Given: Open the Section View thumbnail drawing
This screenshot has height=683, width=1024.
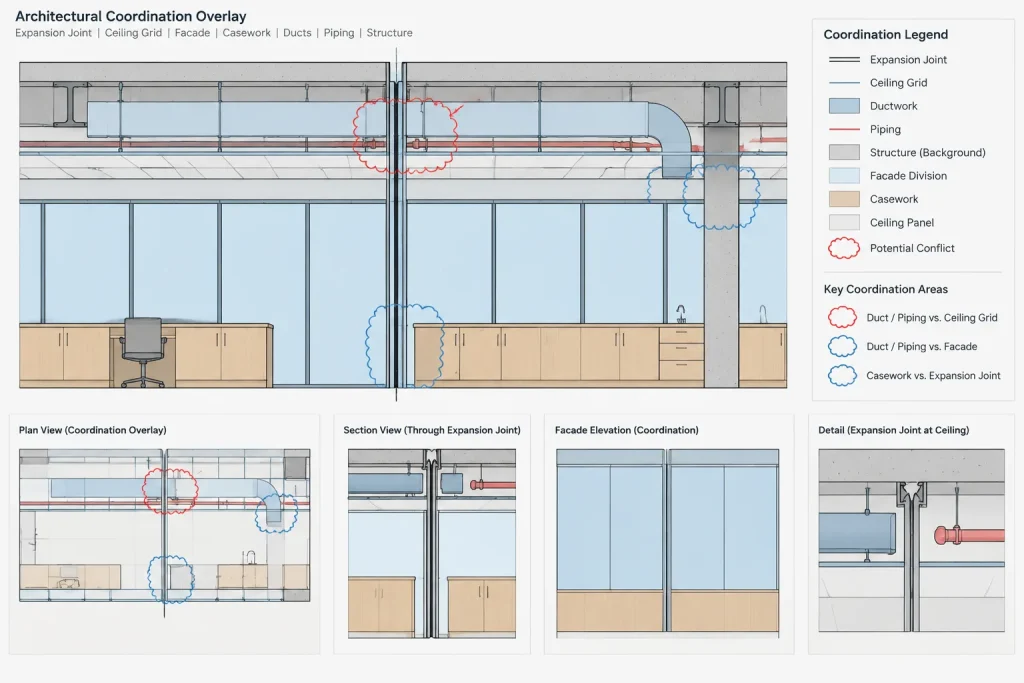Looking at the screenshot, I should (x=432, y=543).
